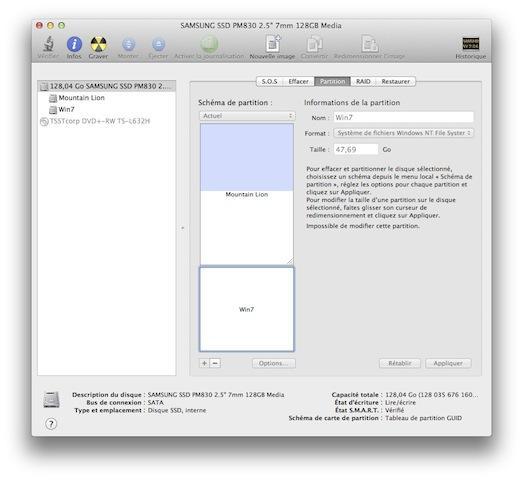
Task: Click the Nom field containing Win7
Action: point(403,117)
